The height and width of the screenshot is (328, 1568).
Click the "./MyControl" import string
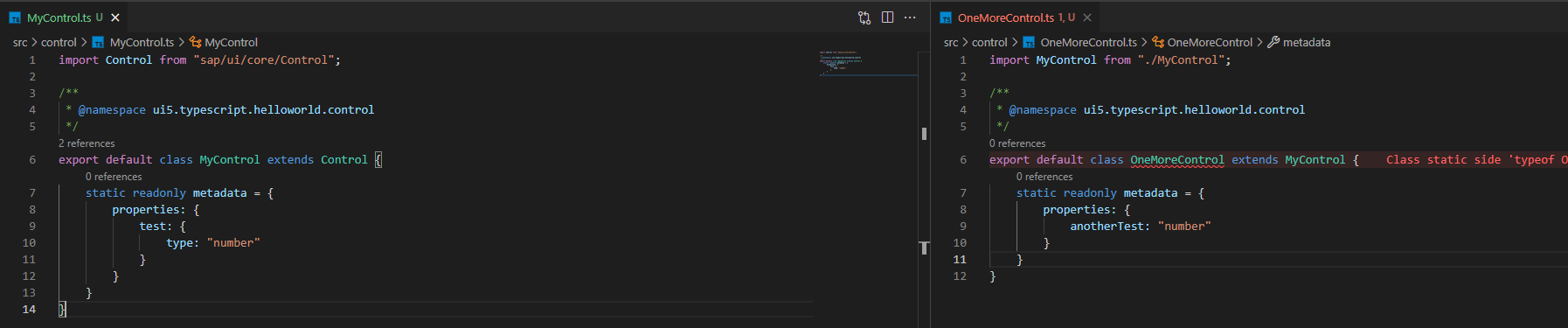tap(1181, 60)
